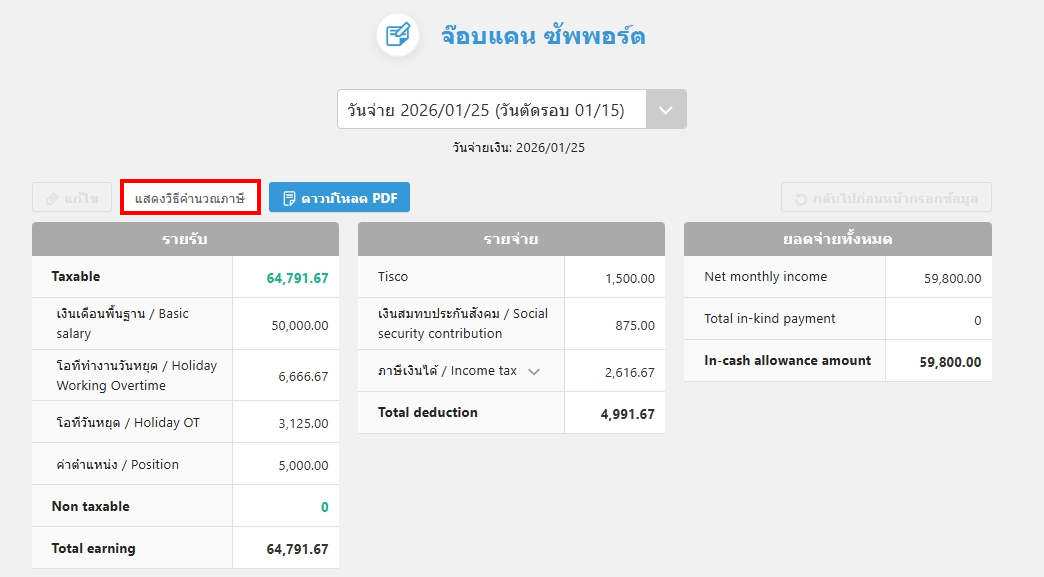Select the green Taxable amount 64,791.67

pos(297,278)
